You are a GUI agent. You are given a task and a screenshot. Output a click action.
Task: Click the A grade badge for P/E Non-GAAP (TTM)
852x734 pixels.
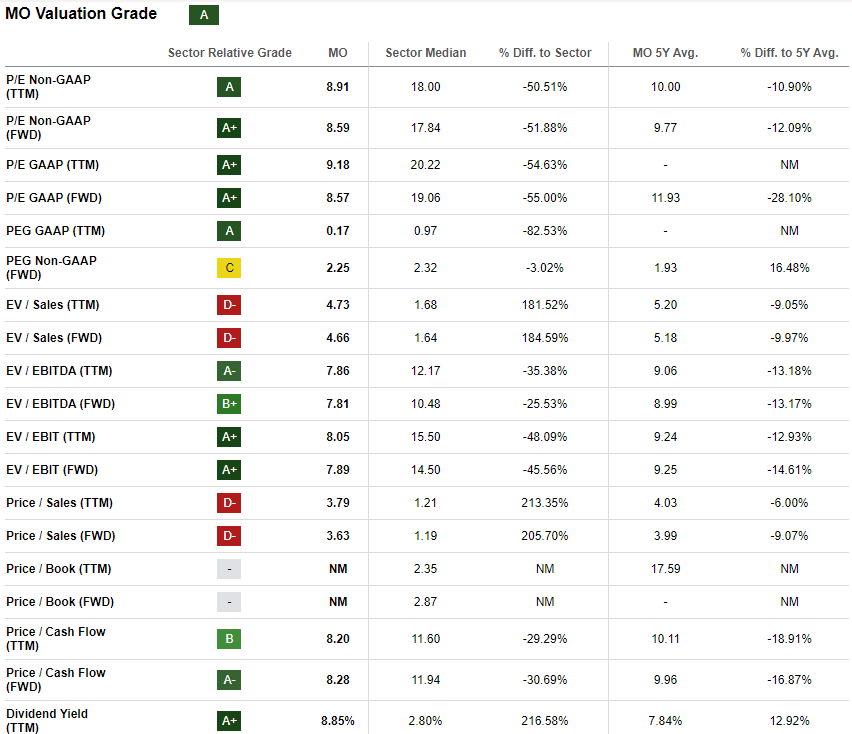click(x=229, y=87)
